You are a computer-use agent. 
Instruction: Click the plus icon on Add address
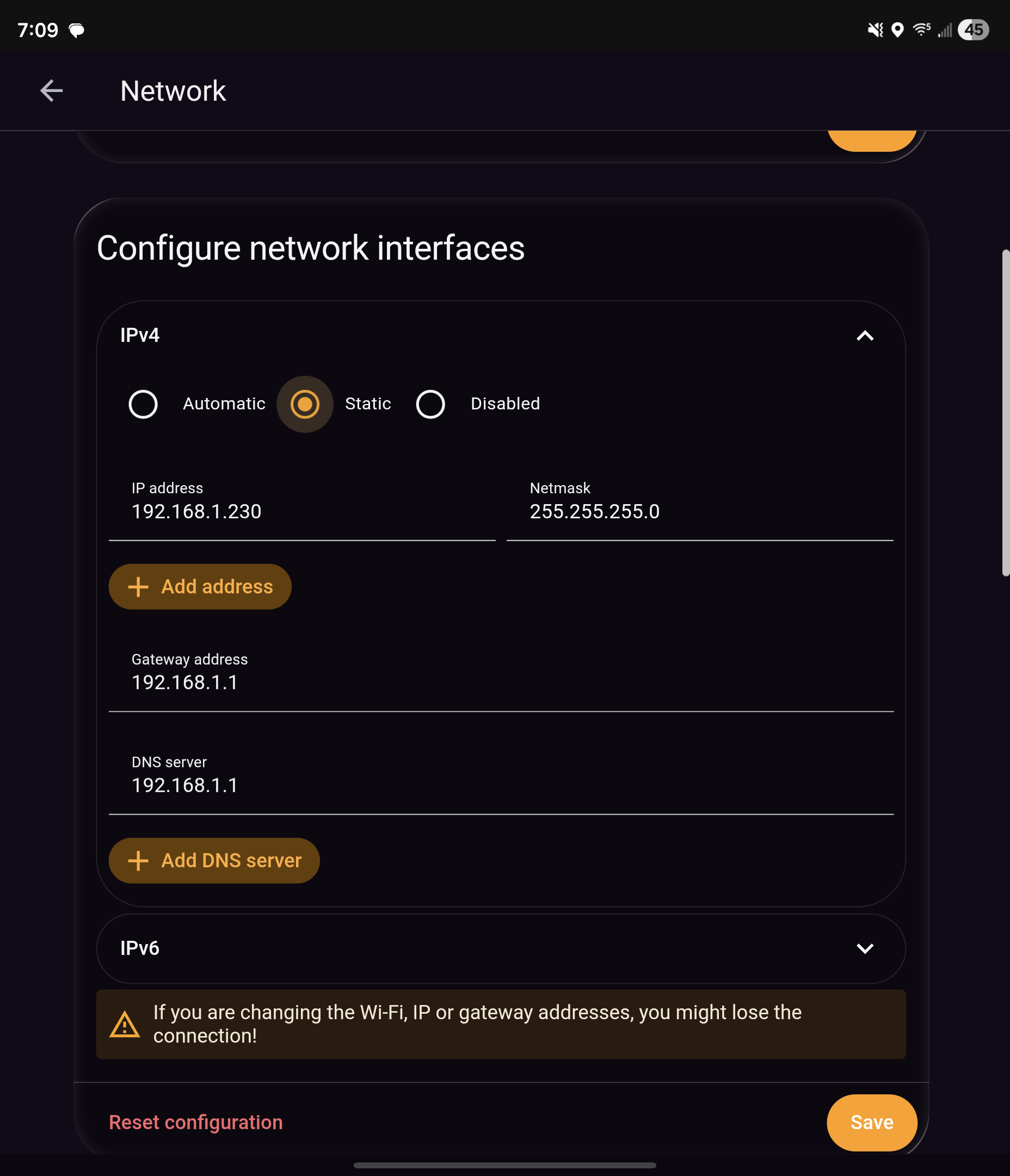139,587
